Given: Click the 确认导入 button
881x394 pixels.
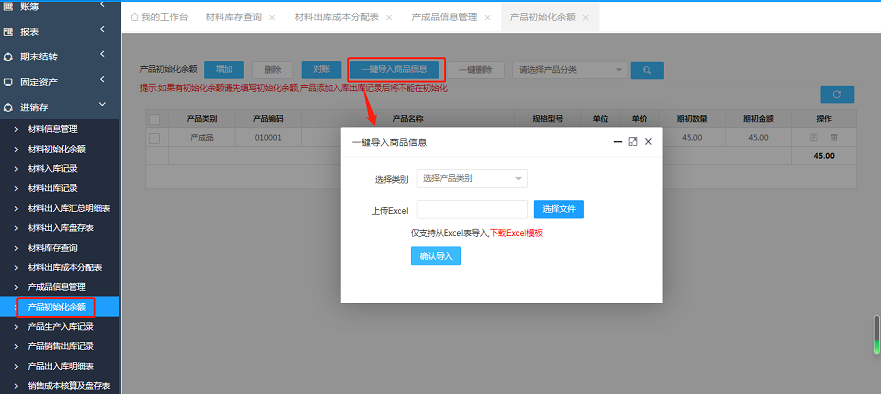Looking at the screenshot, I should (436, 256).
